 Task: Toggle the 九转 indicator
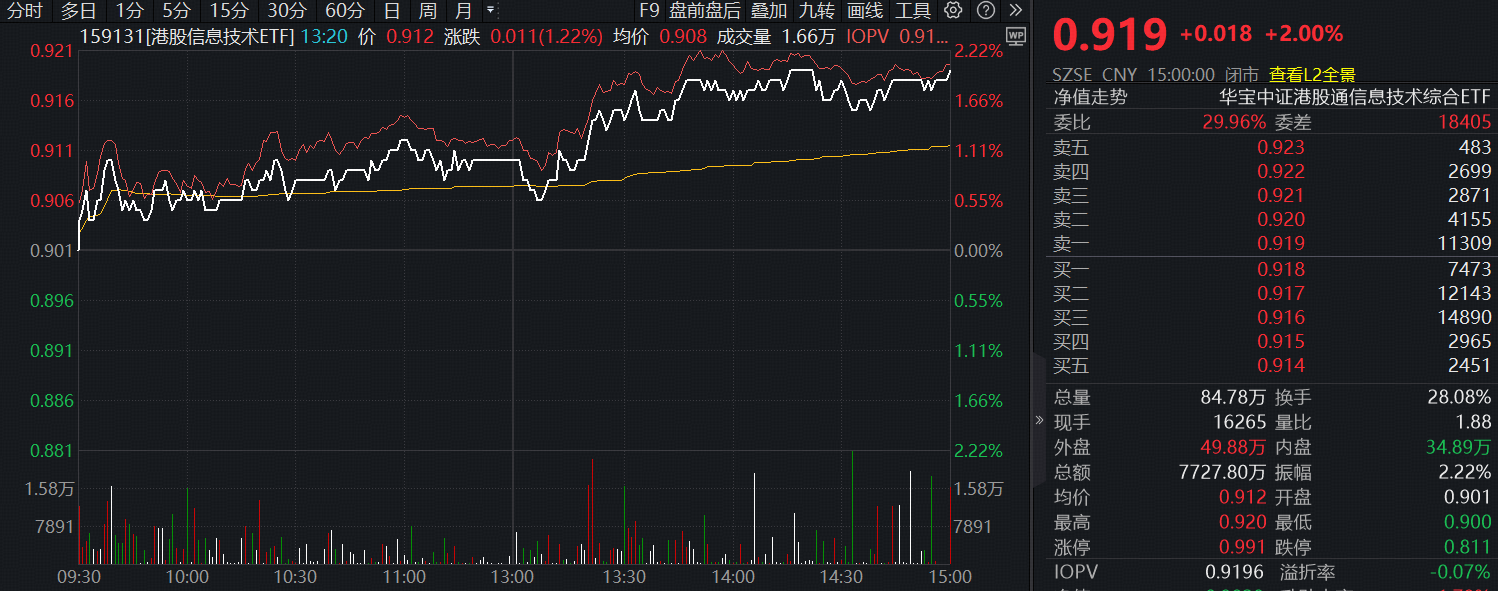coord(816,11)
